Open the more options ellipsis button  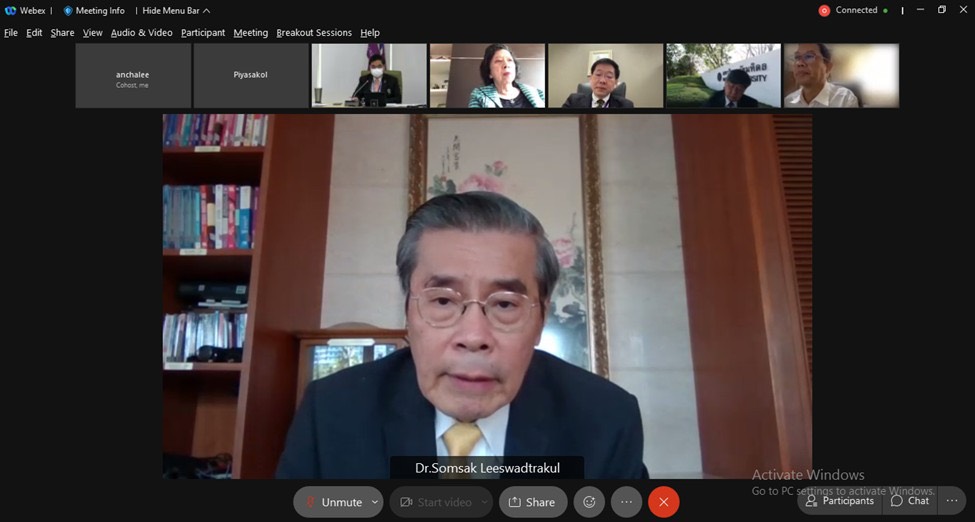pyautogui.click(x=626, y=502)
